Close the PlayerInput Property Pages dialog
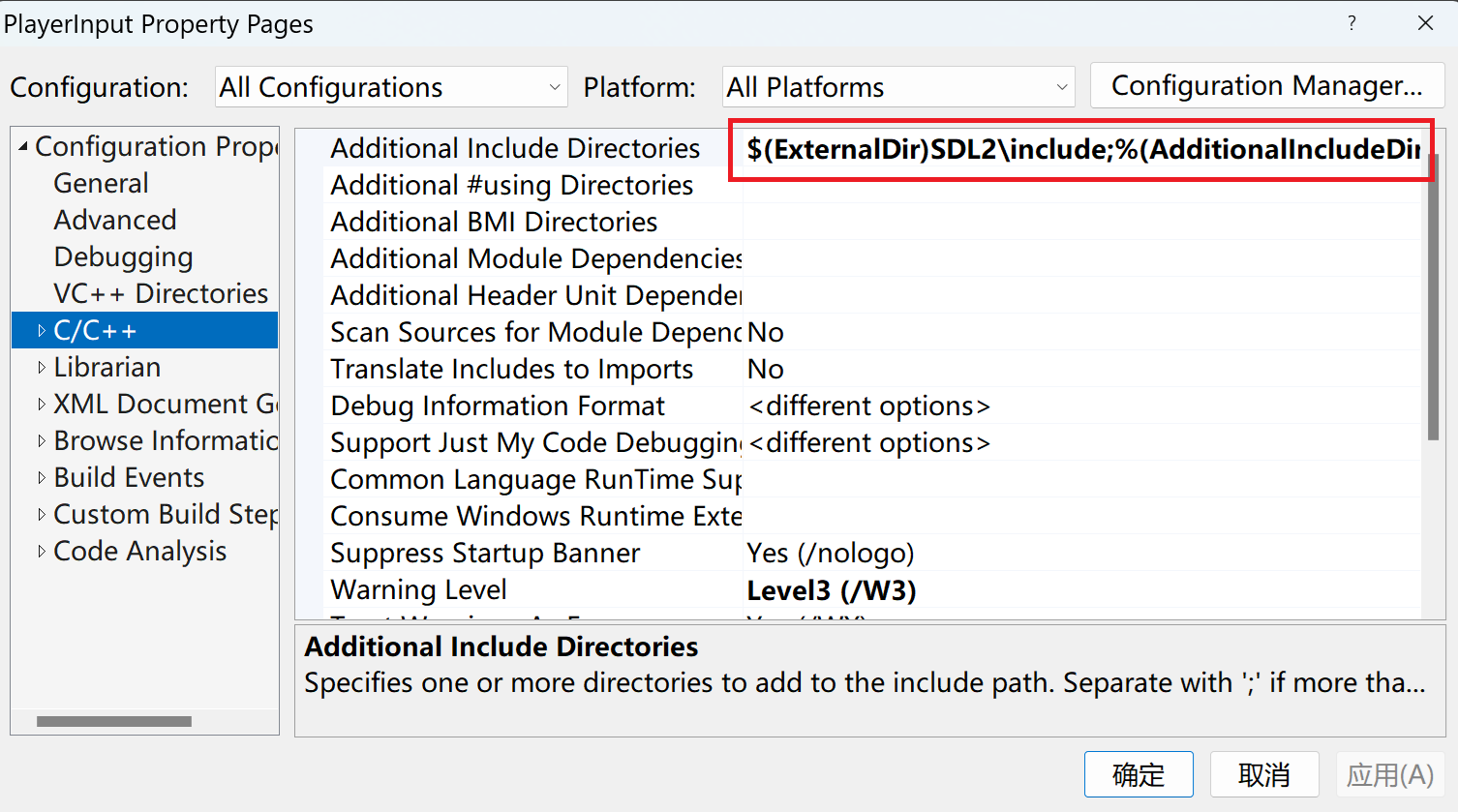Image resolution: width=1458 pixels, height=812 pixels. tap(1425, 23)
